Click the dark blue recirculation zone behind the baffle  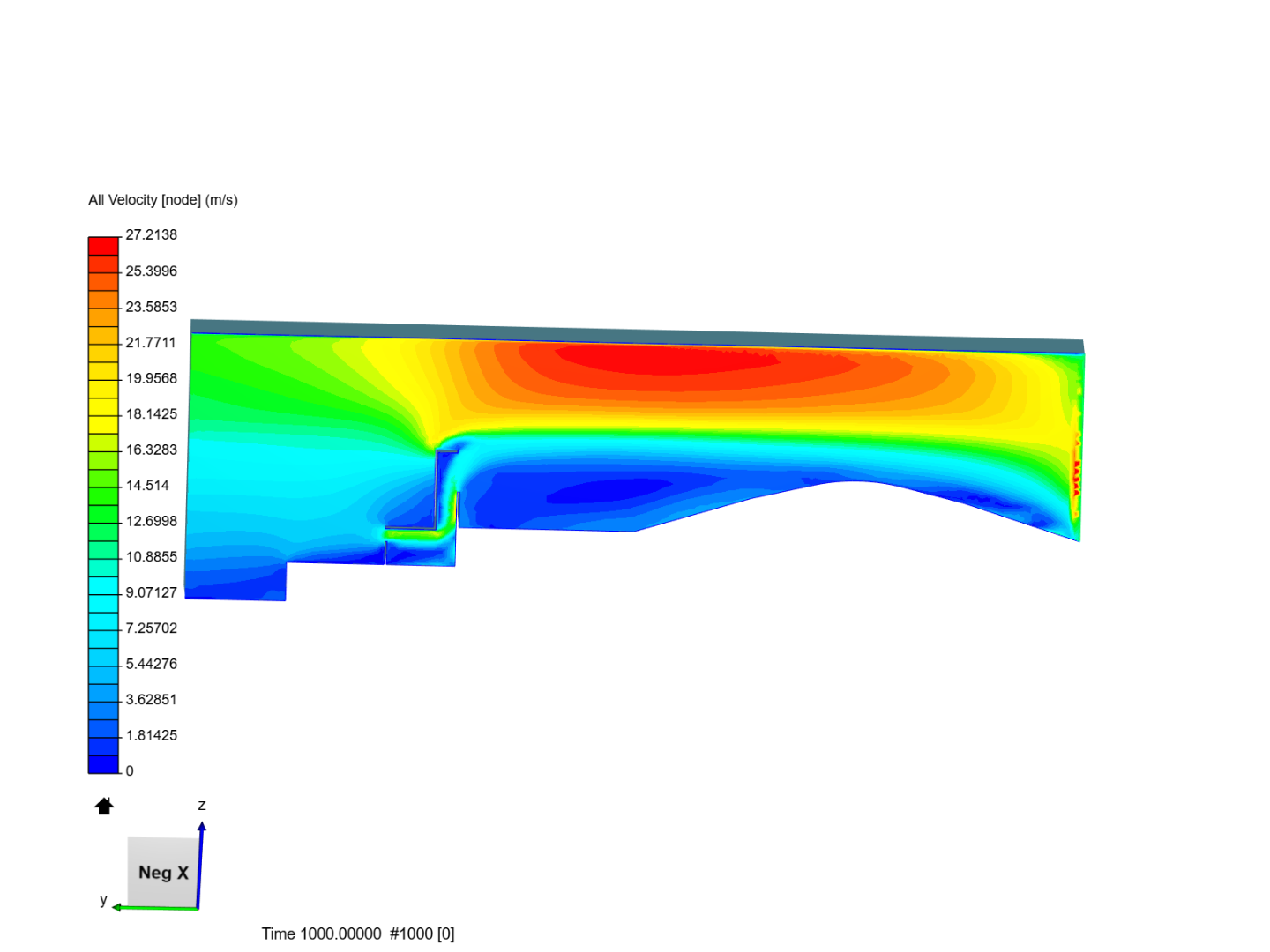tap(609, 489)
